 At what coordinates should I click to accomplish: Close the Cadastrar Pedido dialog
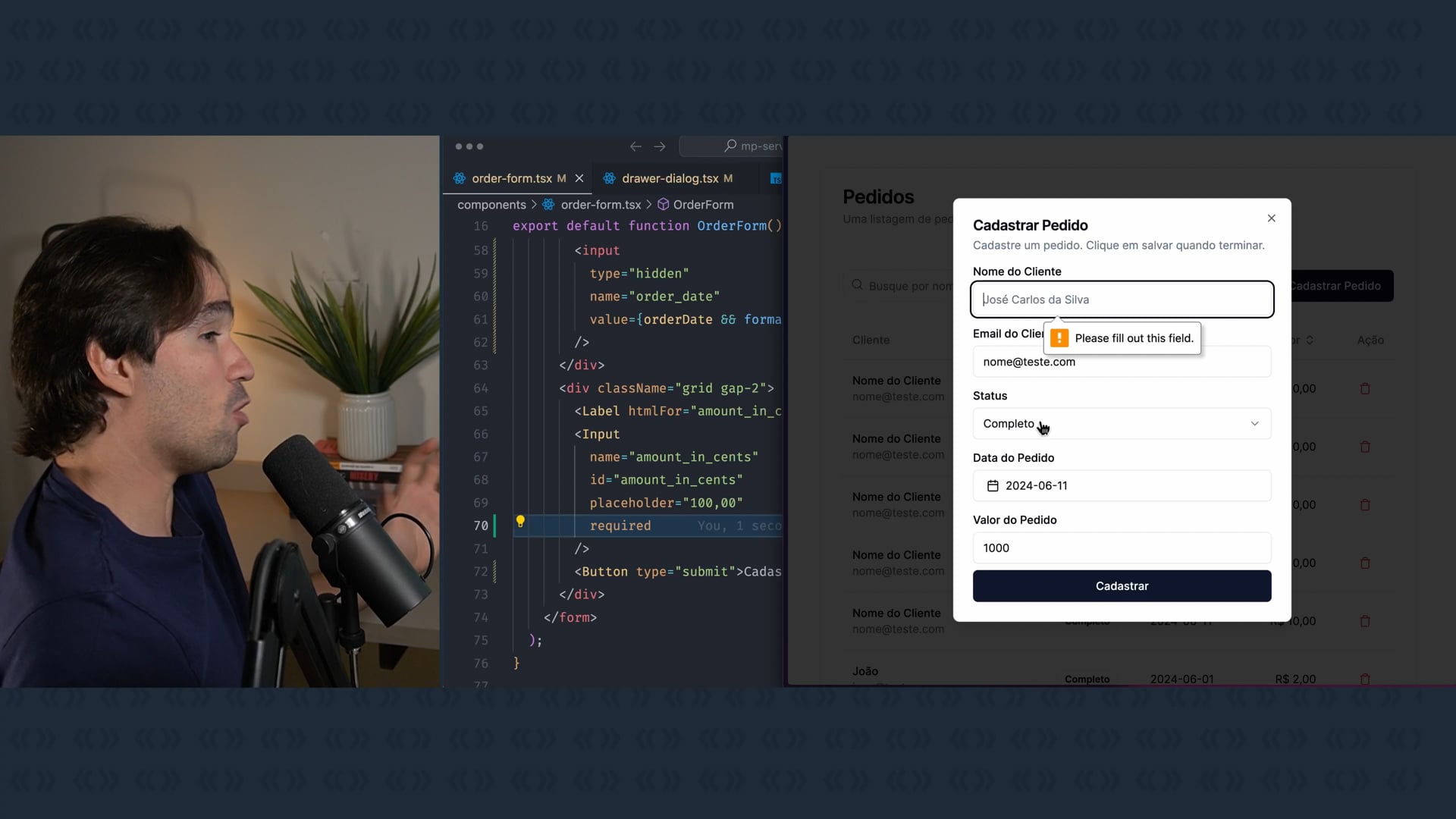point(1272,218)
